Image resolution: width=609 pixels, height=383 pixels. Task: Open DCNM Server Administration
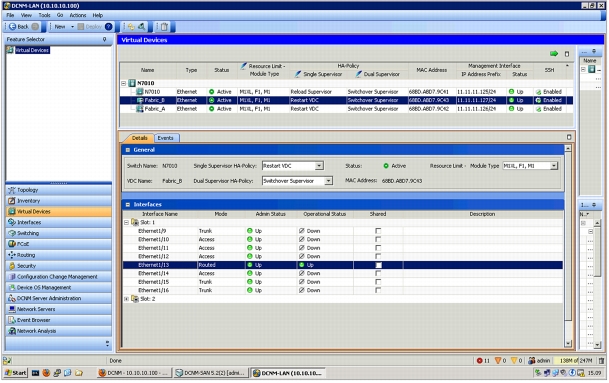coord(58,299)
